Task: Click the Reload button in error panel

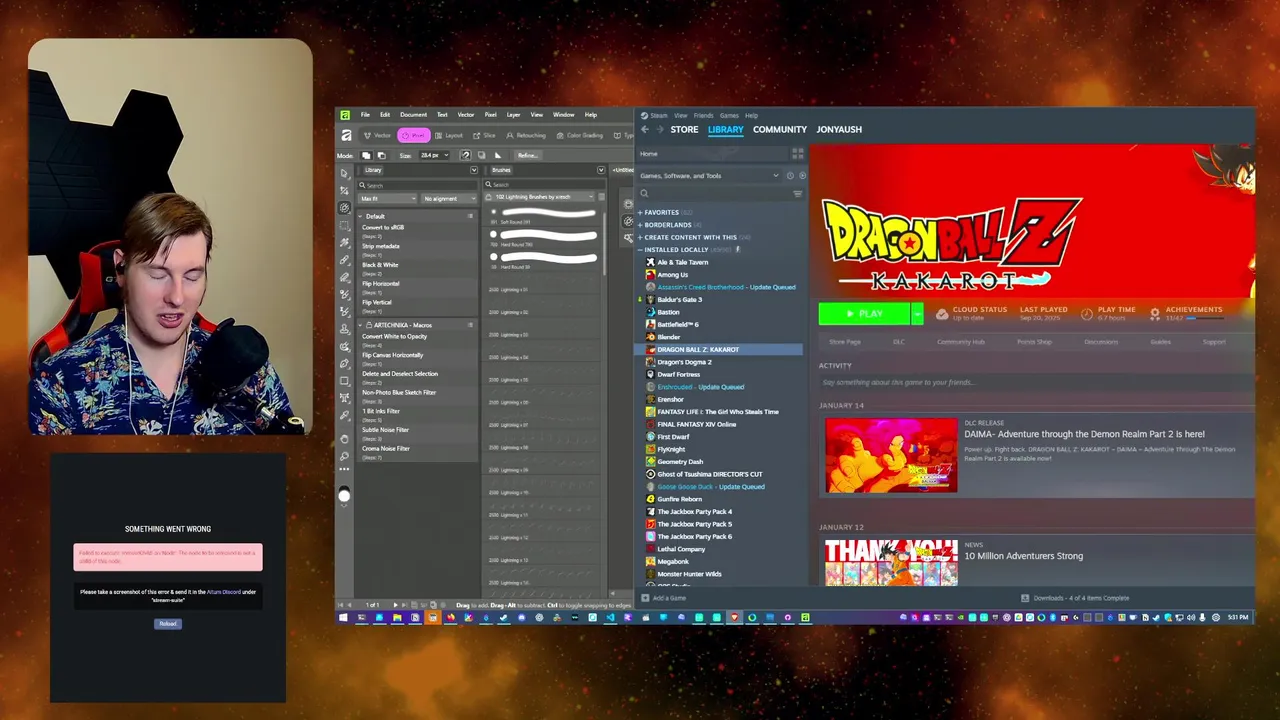Action: pyautogui.click(x=168, y=624)
